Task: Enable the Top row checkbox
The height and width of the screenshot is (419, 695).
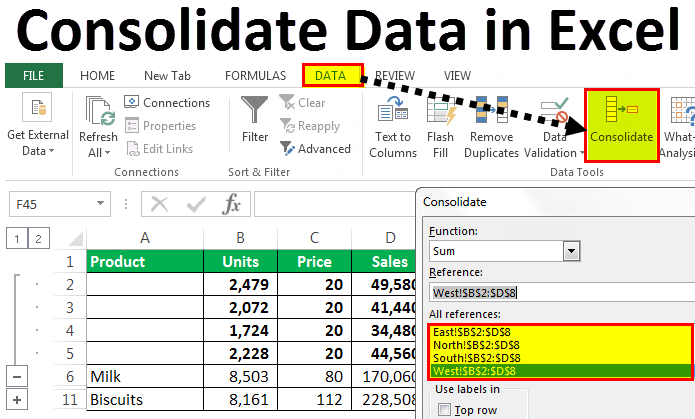Action: (444, 410)
